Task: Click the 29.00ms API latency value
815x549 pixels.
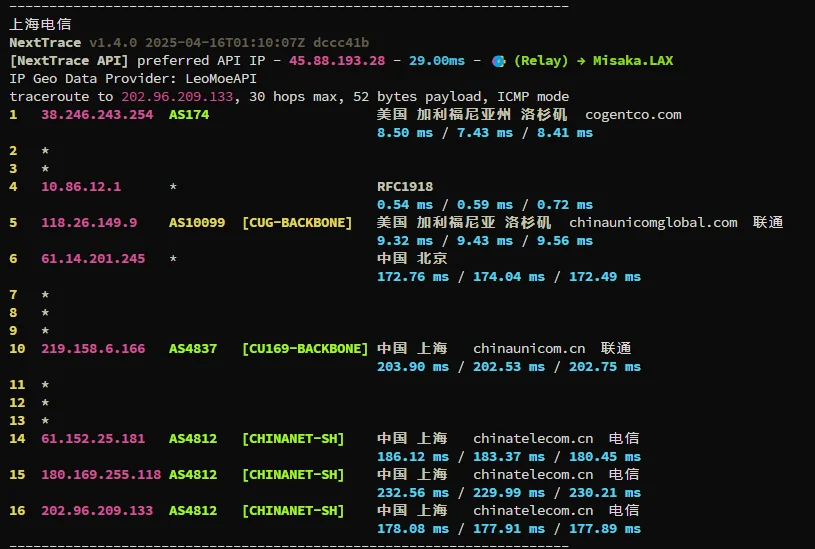Action: pyautogui.click(x=437, y=61)
